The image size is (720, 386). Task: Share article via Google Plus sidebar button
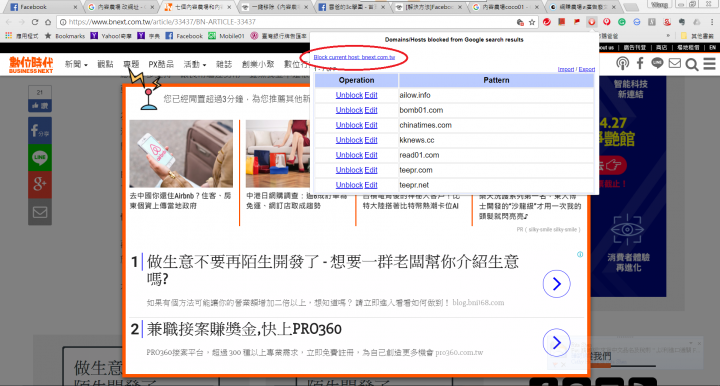pyautogui.click(x=40, y=185)
